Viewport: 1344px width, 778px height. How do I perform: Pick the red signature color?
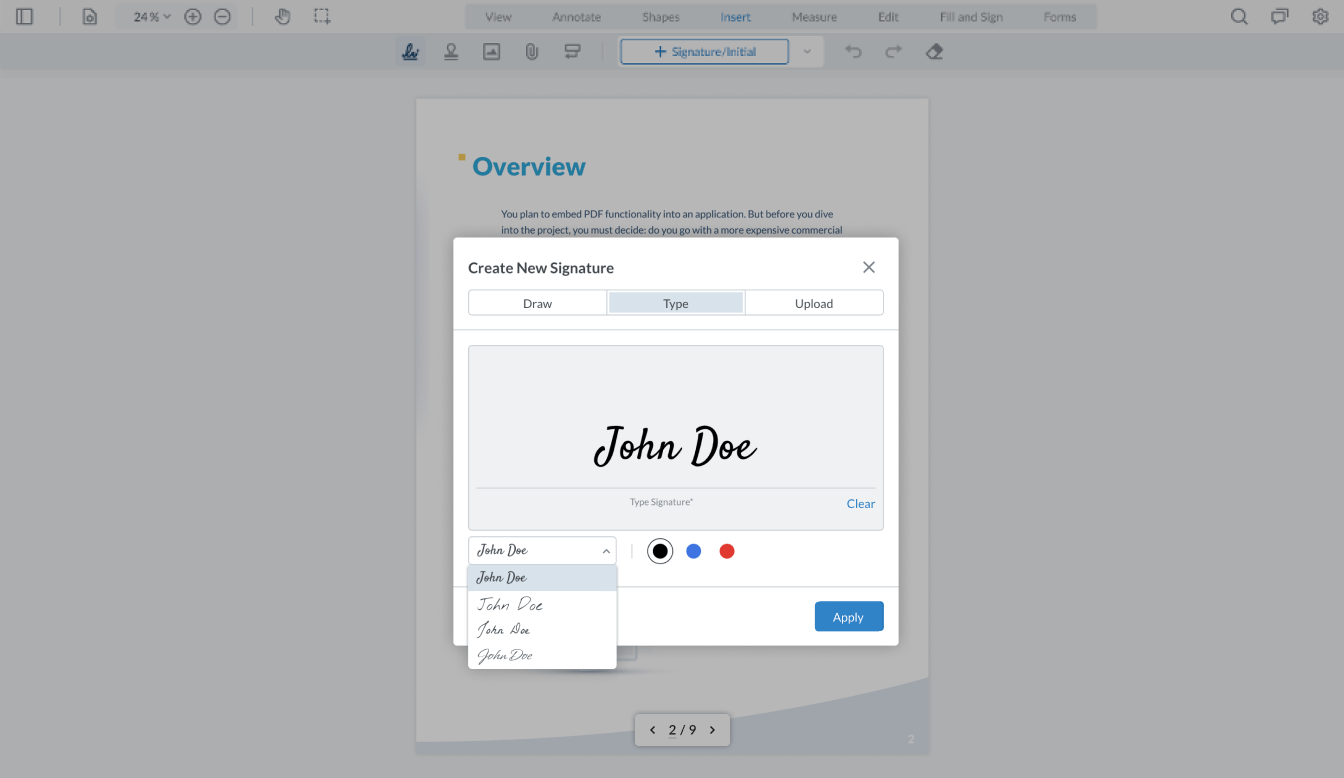[x=727, y=551]
